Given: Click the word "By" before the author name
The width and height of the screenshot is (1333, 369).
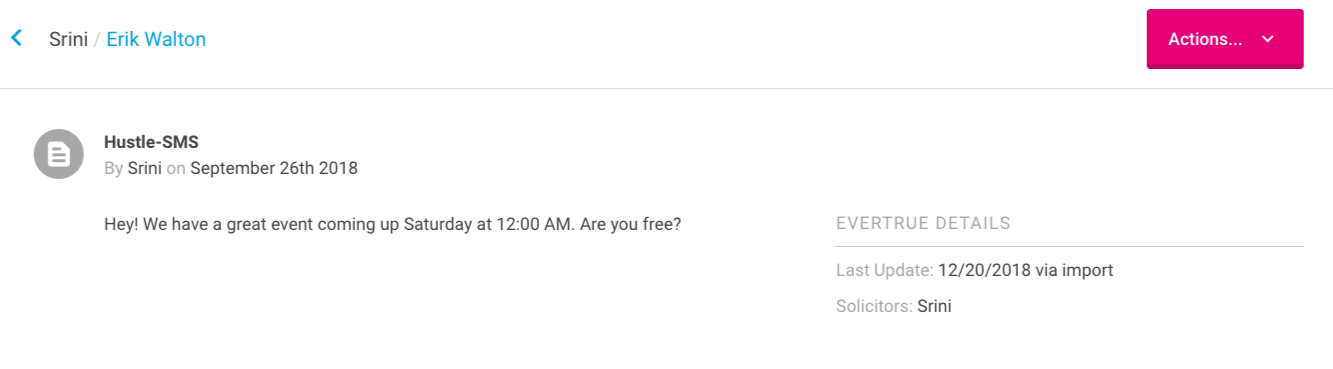Looking at the screenshot, I should click(x=114, y=168).
